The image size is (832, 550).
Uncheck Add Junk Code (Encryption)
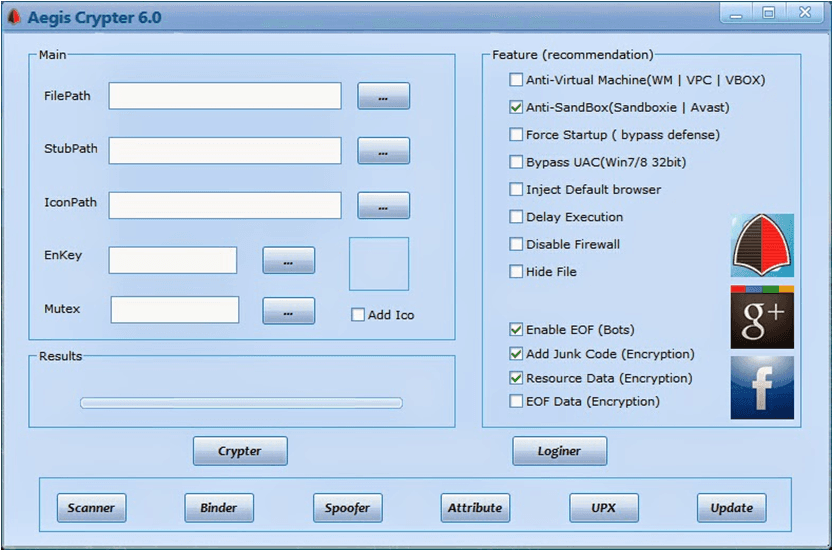(516, 354)
